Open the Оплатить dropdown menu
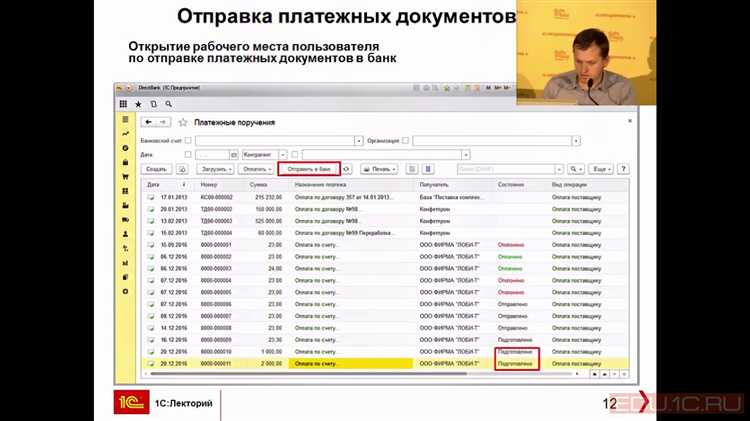Viewport: 750px width, 421px height. pos(256,169)
